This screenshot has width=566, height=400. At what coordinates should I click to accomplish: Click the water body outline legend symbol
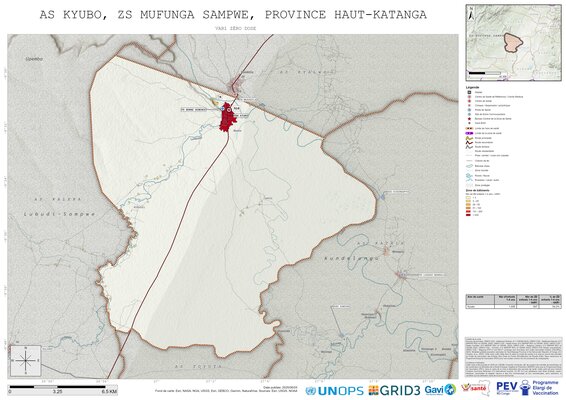[469, 166]
